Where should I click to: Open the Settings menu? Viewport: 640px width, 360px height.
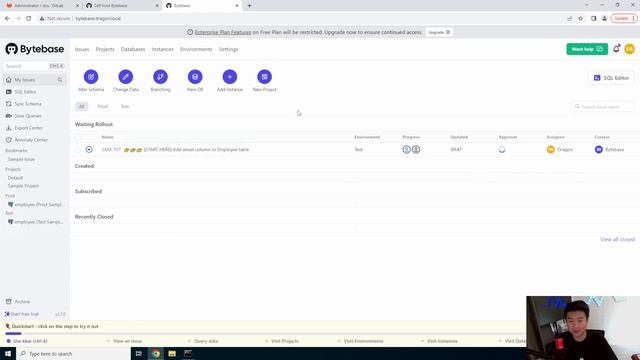[229, 49]
